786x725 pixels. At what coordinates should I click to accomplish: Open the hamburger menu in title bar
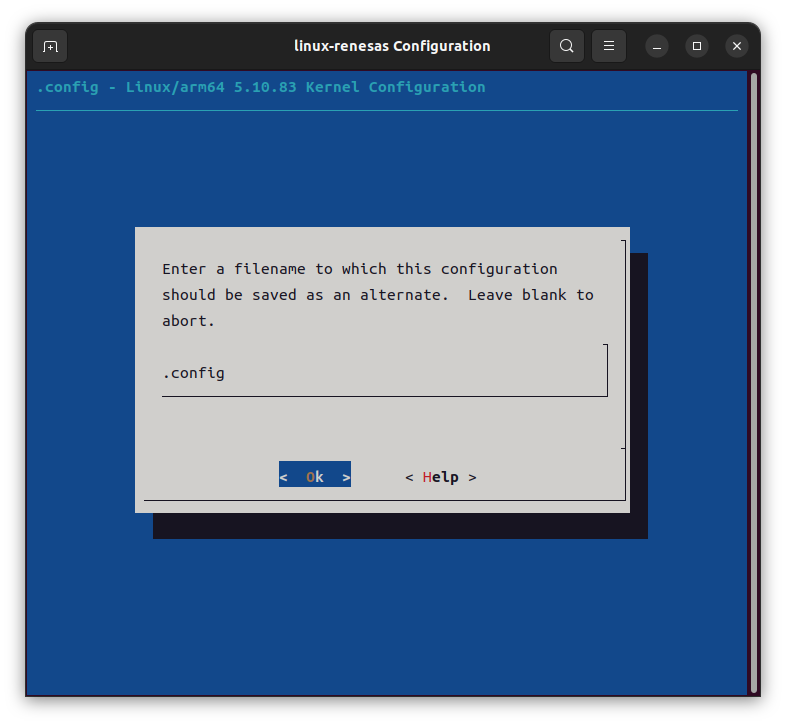[x=609, y=46]
